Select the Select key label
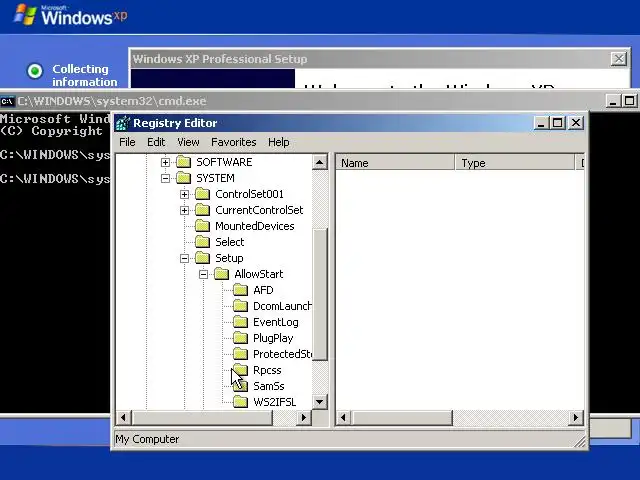The image size is (640, 480). pos(229,242)
